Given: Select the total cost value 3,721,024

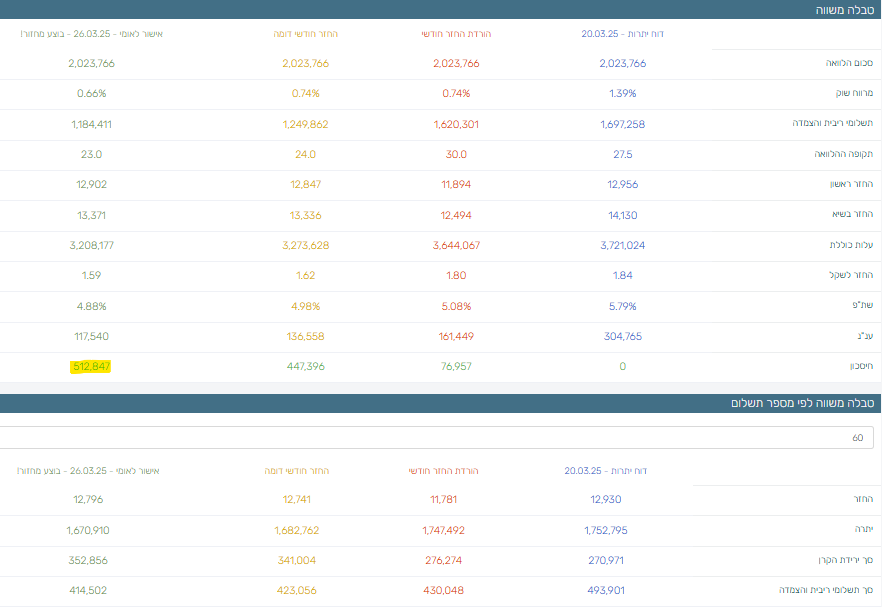Looking at the screenshot, I should (622, 245).
